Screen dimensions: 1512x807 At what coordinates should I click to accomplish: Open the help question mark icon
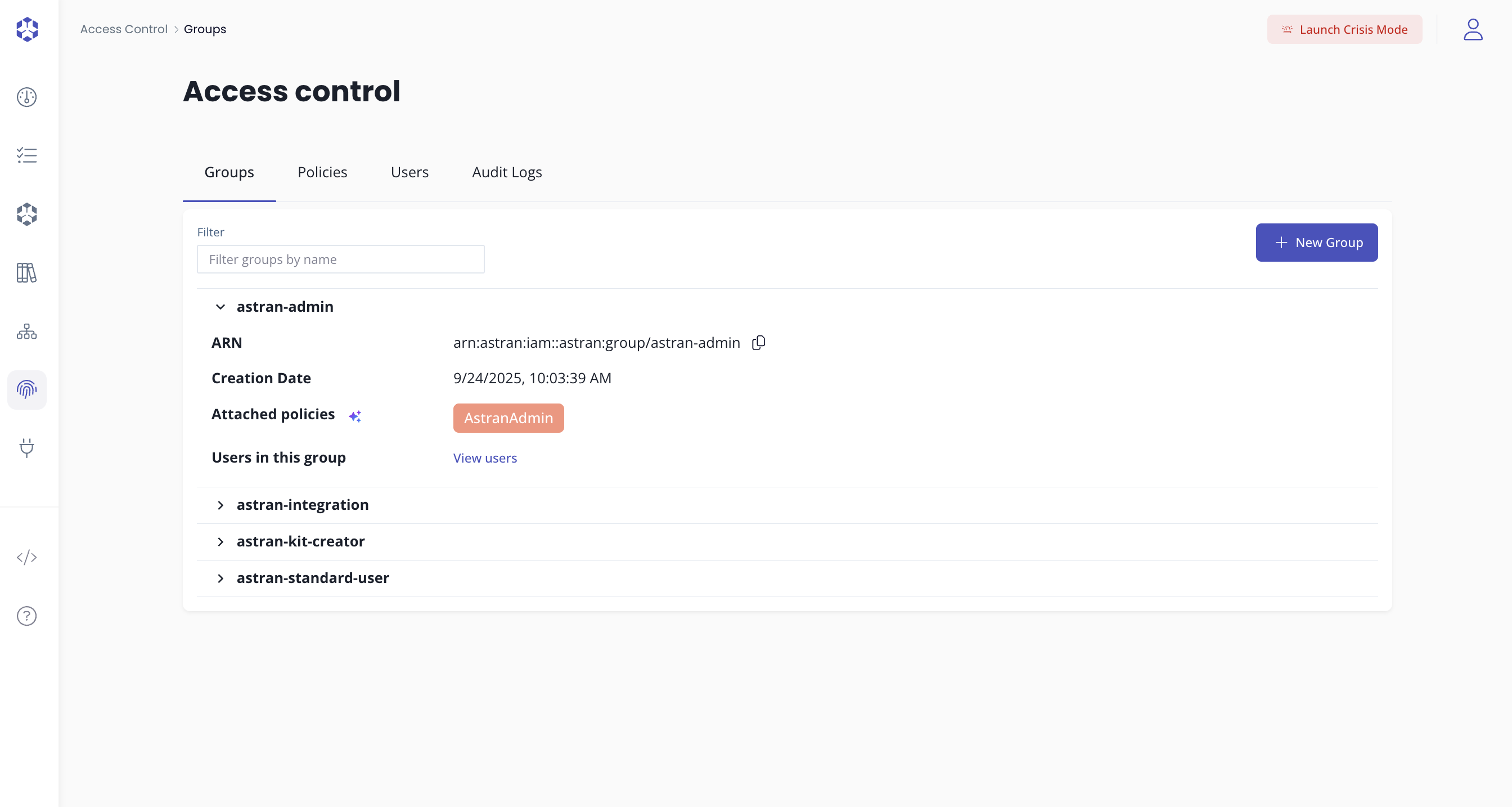(x=27, y=616)
